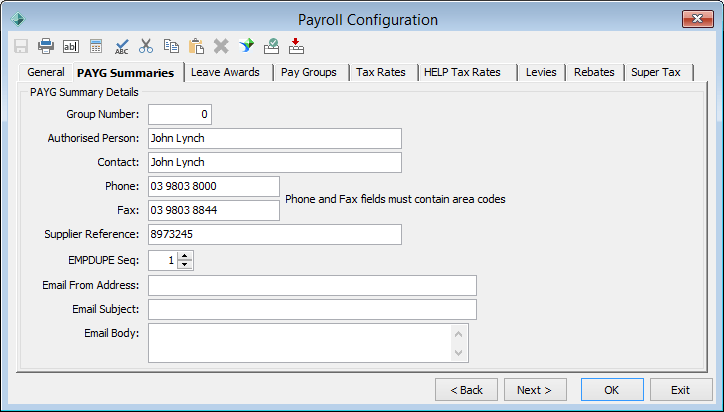
Task: Click Email Body scrollbar up arrow
Action: [x=459, y=334]
